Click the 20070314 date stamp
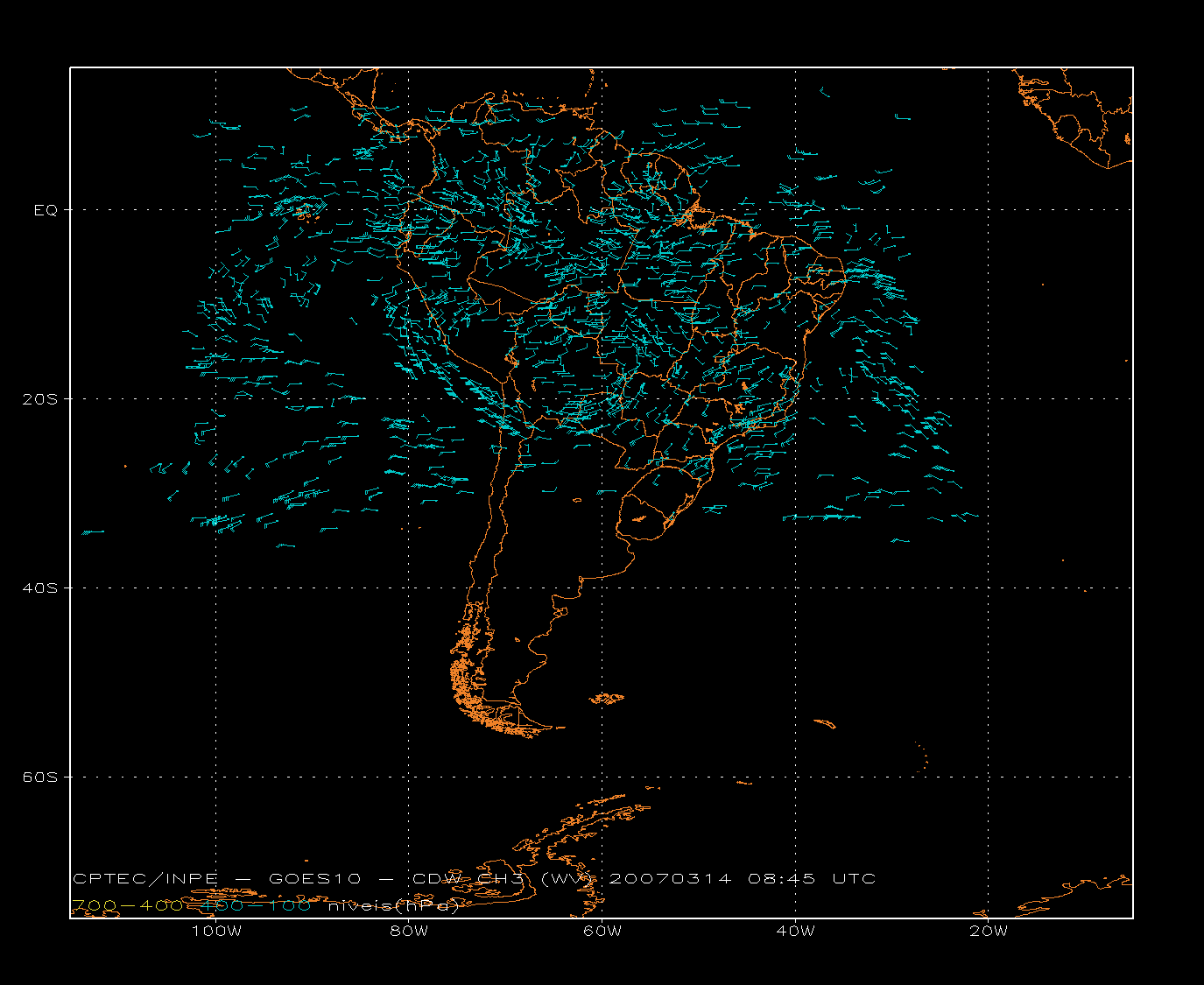The height and width of the screenshot is (985, 1204). click(x=669, y=879)
